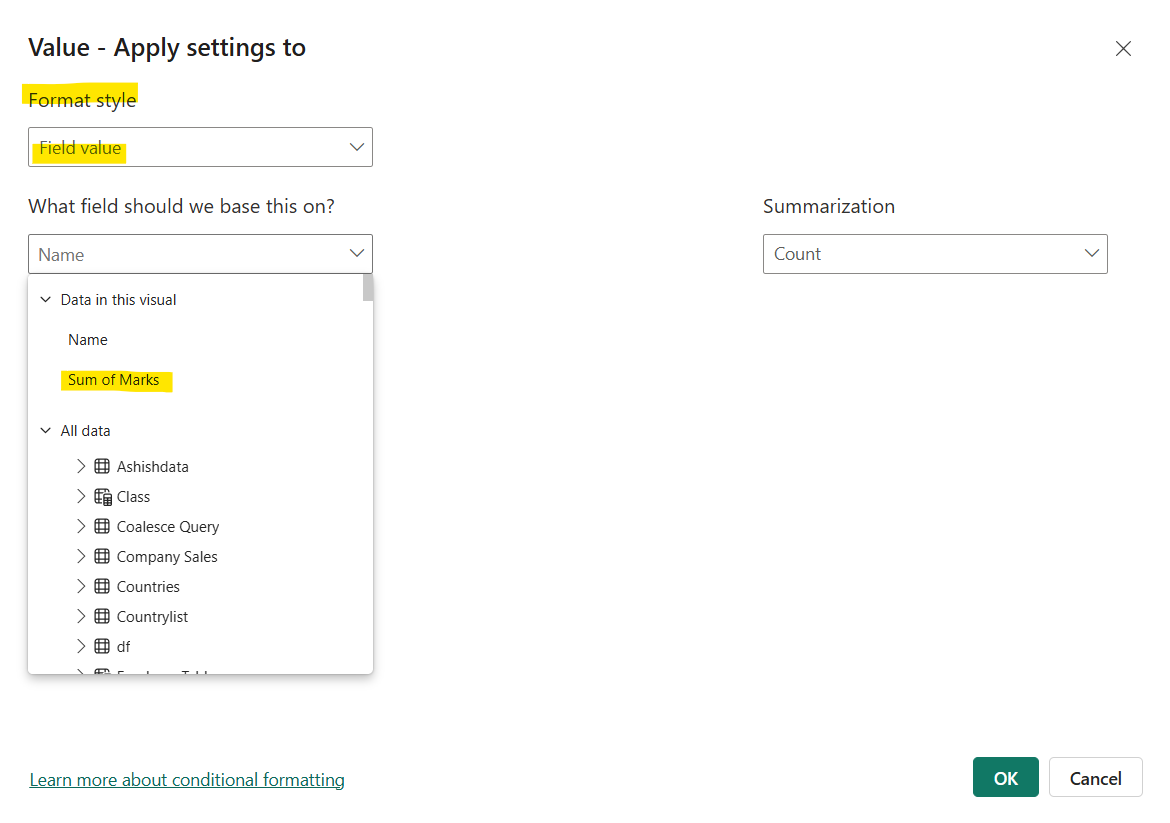This screenshot has width=1170, height=823.
Task: Open Learn more about conditional formatting link
Action: [x=187, y=780]
